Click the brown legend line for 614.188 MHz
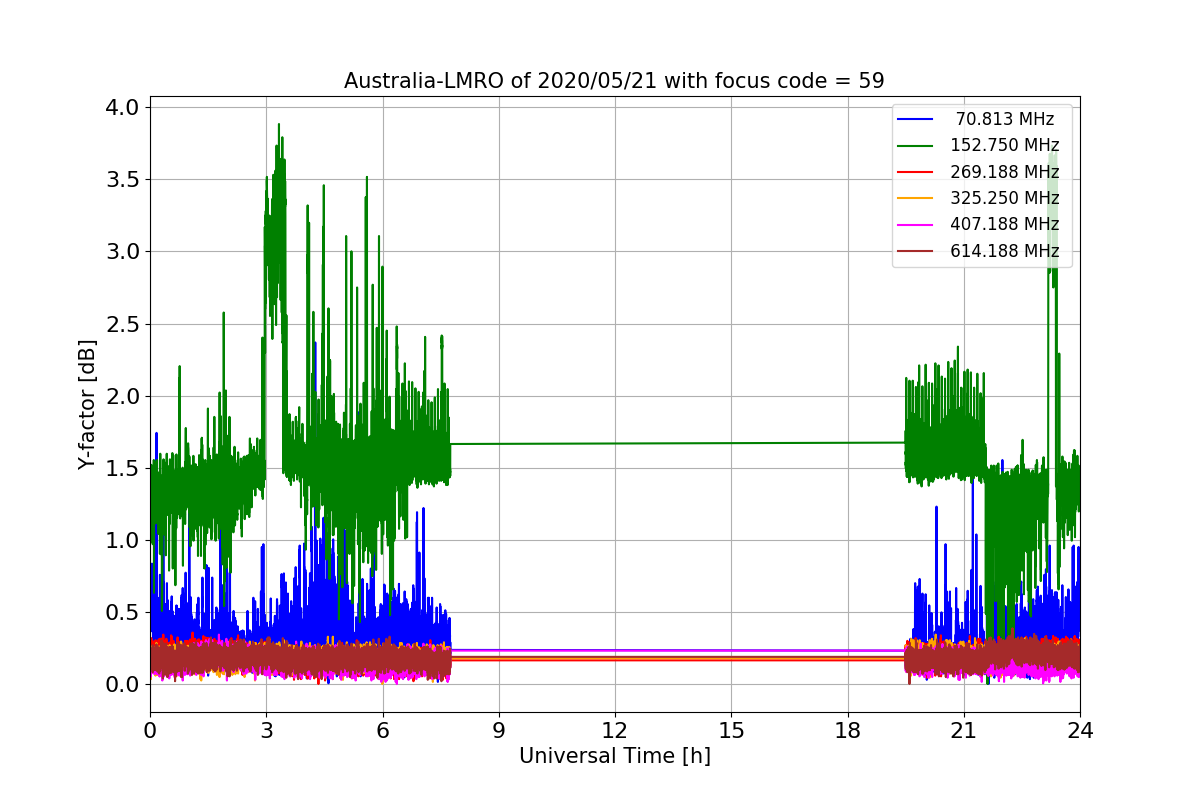Viewport: 1200px width, 800px height. 917,251
